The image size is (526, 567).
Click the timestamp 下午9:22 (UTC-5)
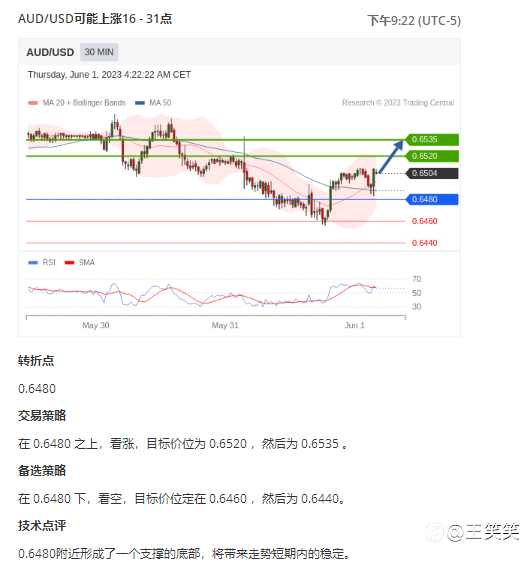coord(414,21)
